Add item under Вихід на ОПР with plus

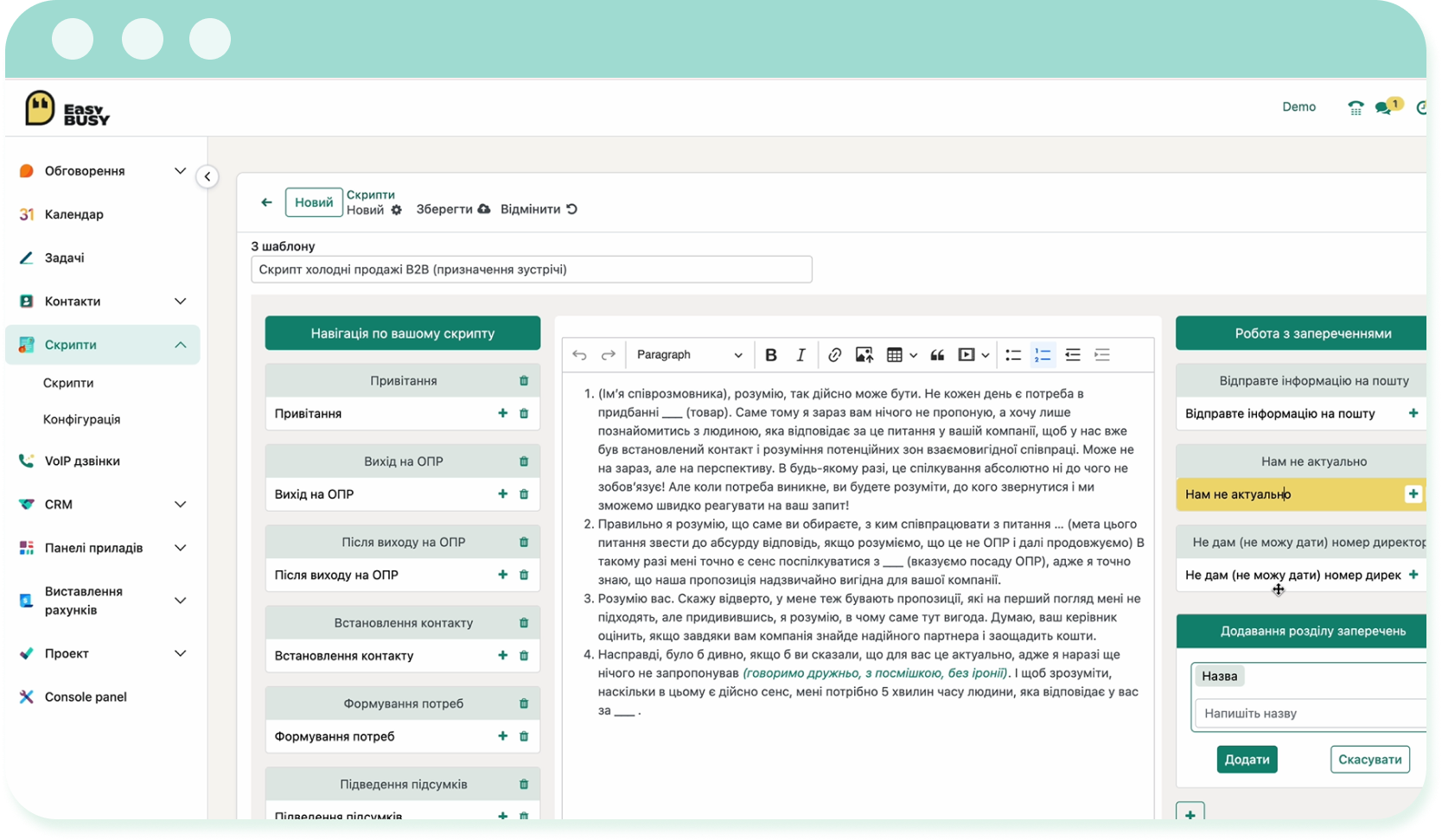(x=502, y=494)
